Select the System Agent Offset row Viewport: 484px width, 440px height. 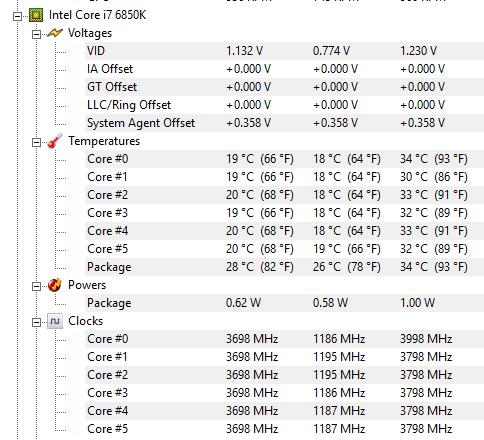[284, 123]
